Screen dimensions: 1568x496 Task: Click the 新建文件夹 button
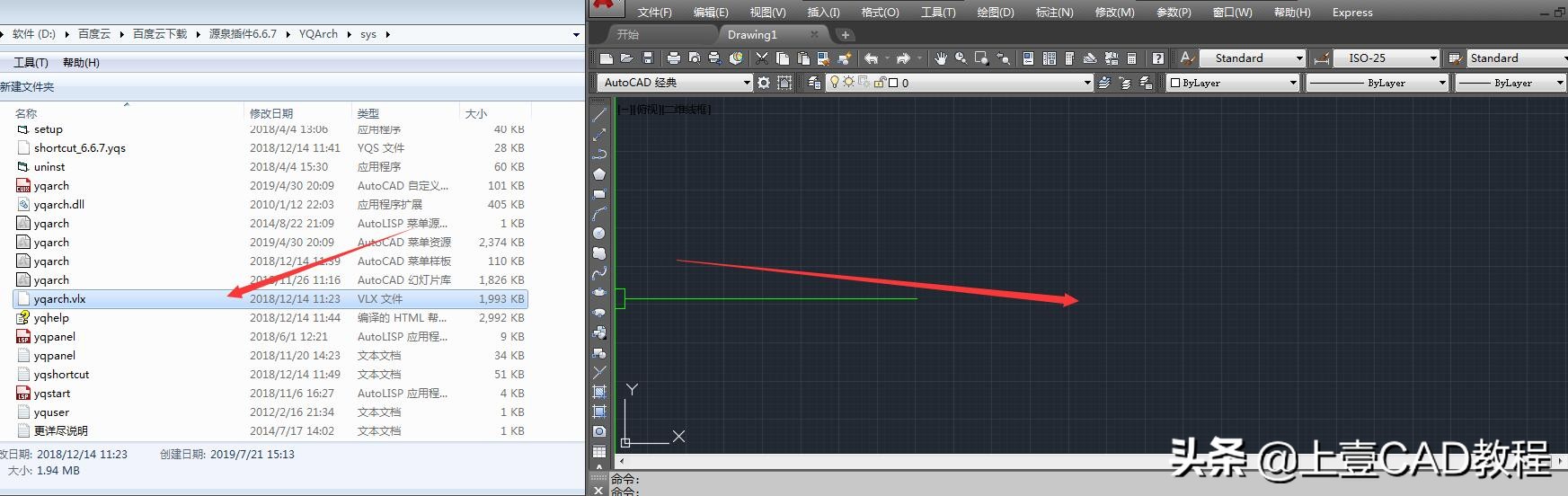[x=27, y=87]
